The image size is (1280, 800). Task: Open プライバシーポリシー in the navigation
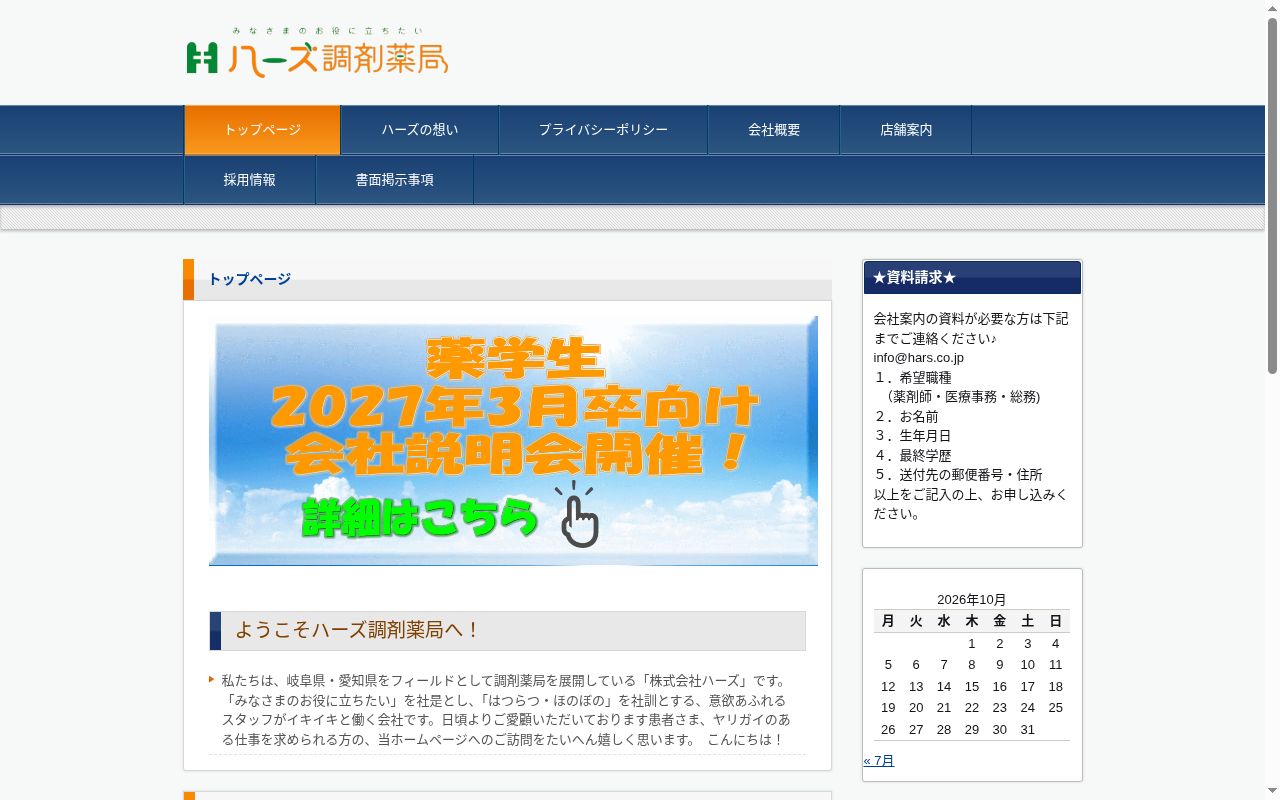(603, 130)
